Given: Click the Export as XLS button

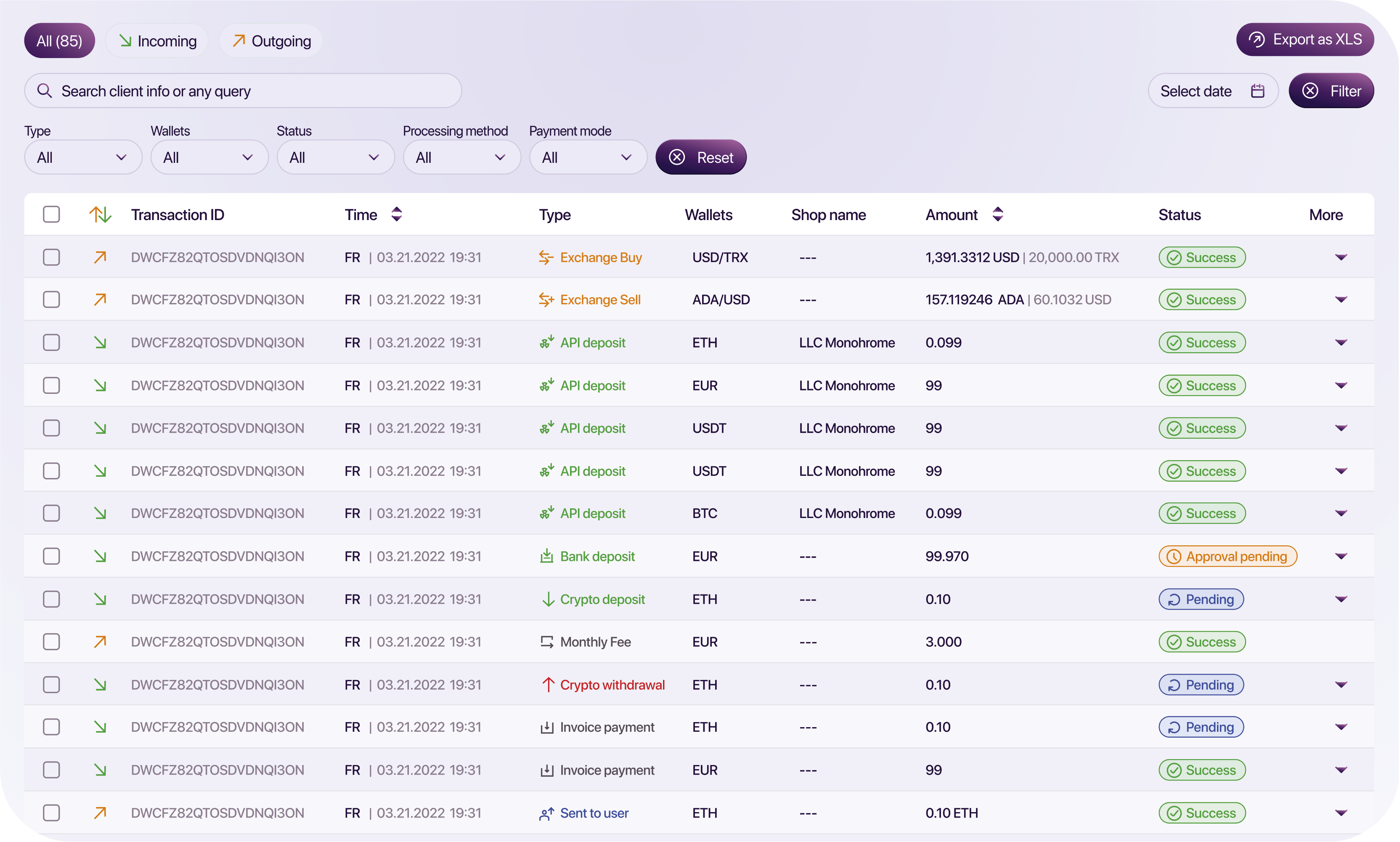Looking at the screenshot, I should coord(1305,40).
